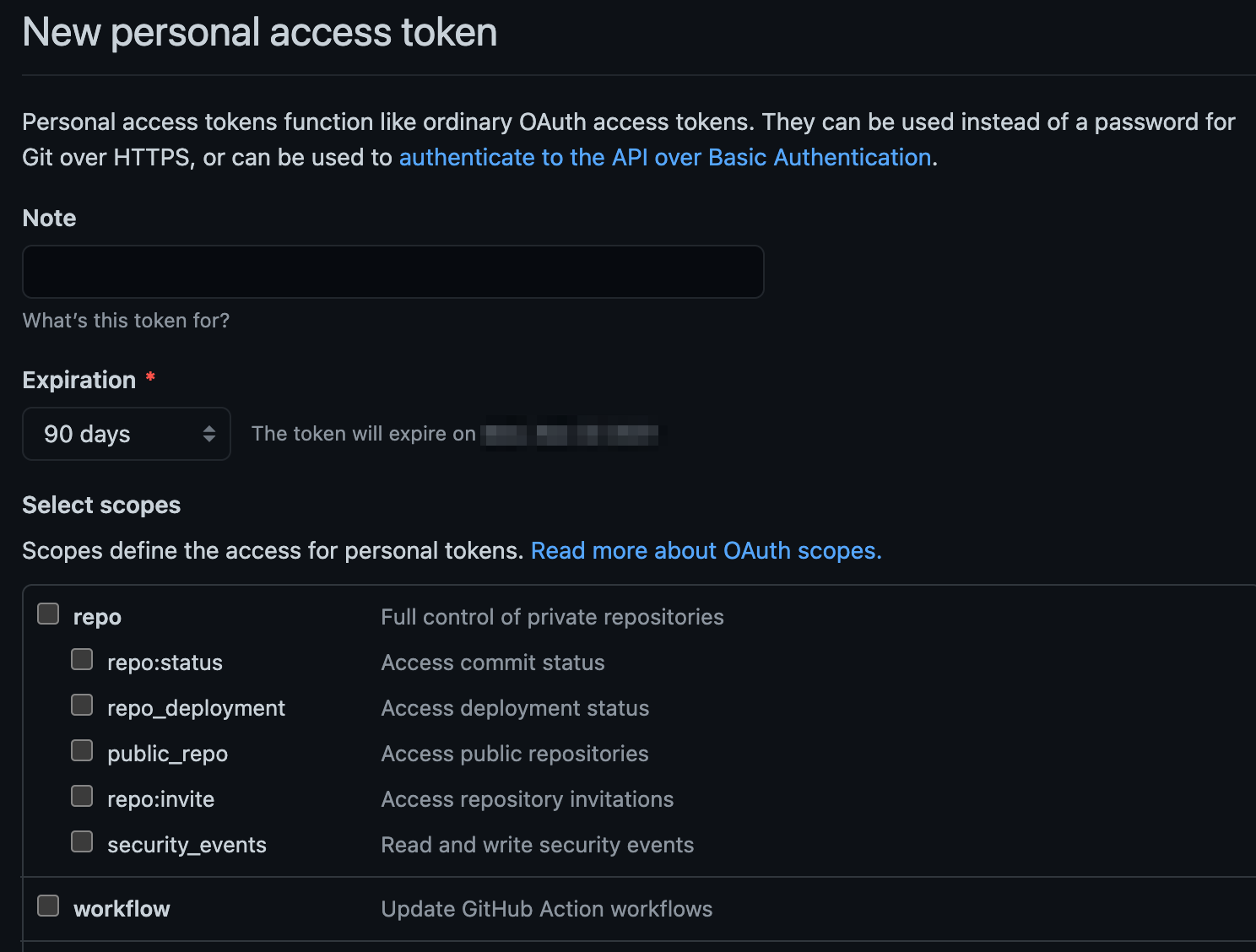Image resolution: width=1256 pixels, height=952 pixels.
Task: Click the bold 'repo' scope label text
Action: click(97, 618)
